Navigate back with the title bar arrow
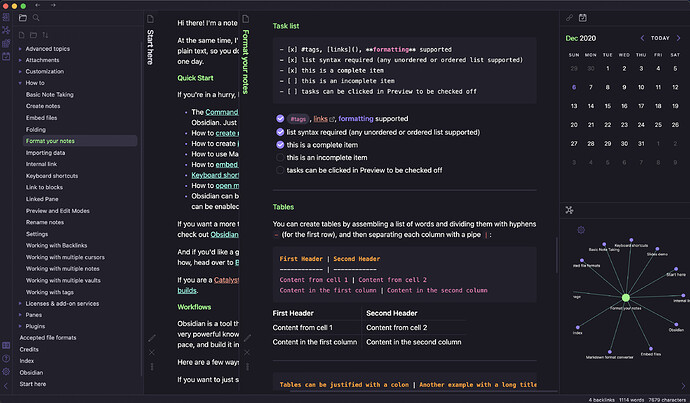The width and height of the screenshot is (690, 403). point(37,5)
